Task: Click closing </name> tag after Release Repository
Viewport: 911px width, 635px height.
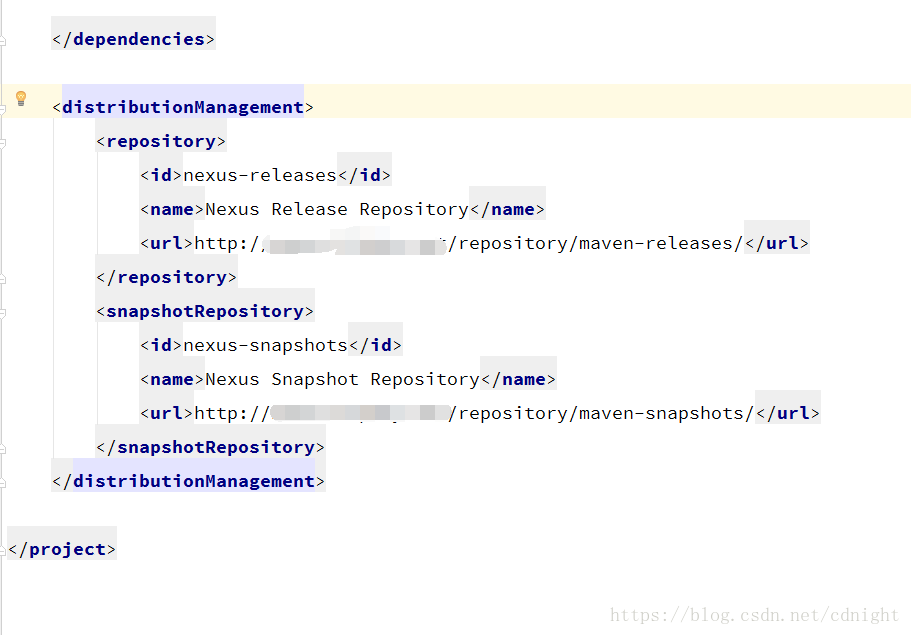Action: point(507,209)
